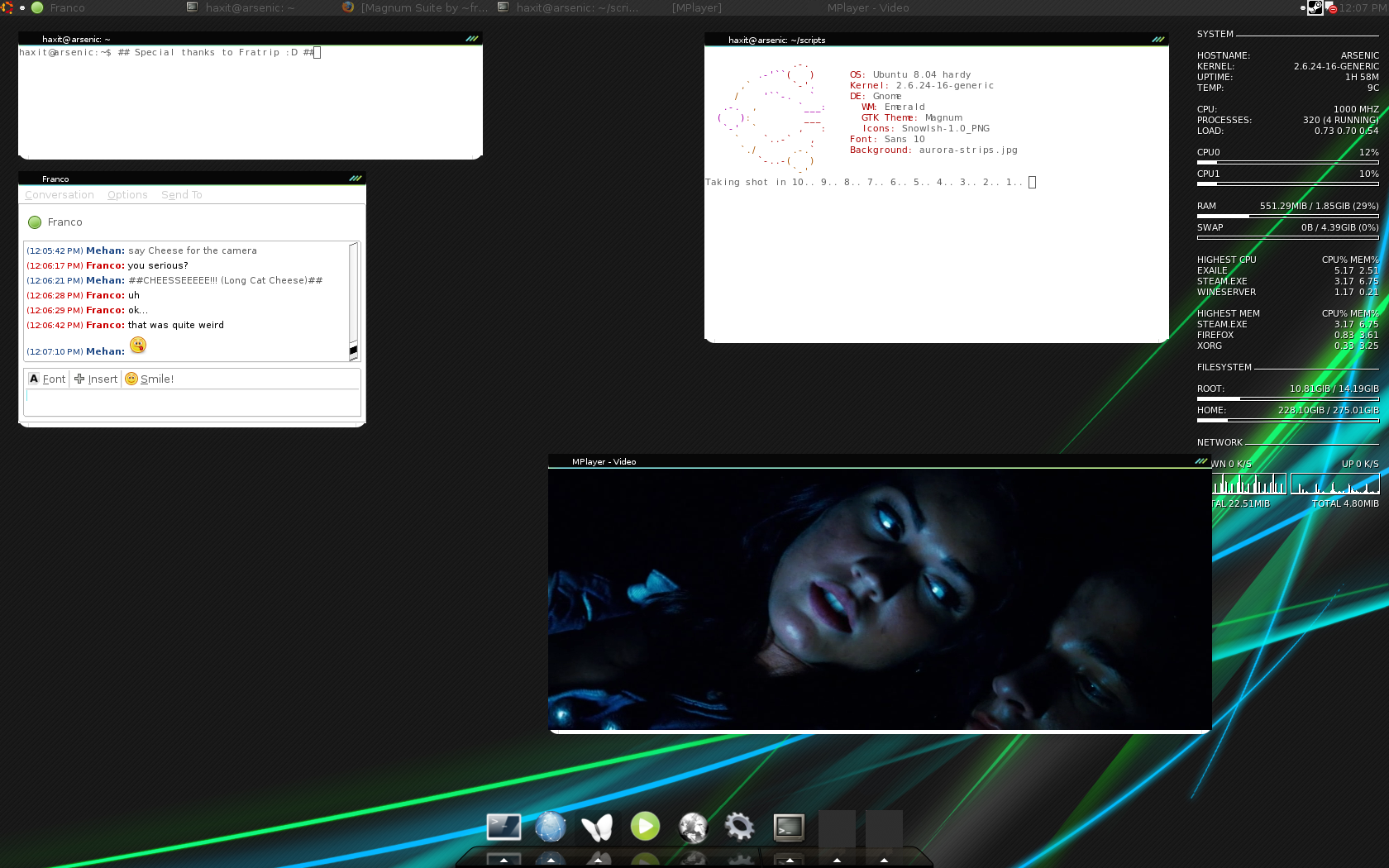Open the blue network globe dock icon
This screenshot has height=868, width=1389.
[x=551, y=827]
